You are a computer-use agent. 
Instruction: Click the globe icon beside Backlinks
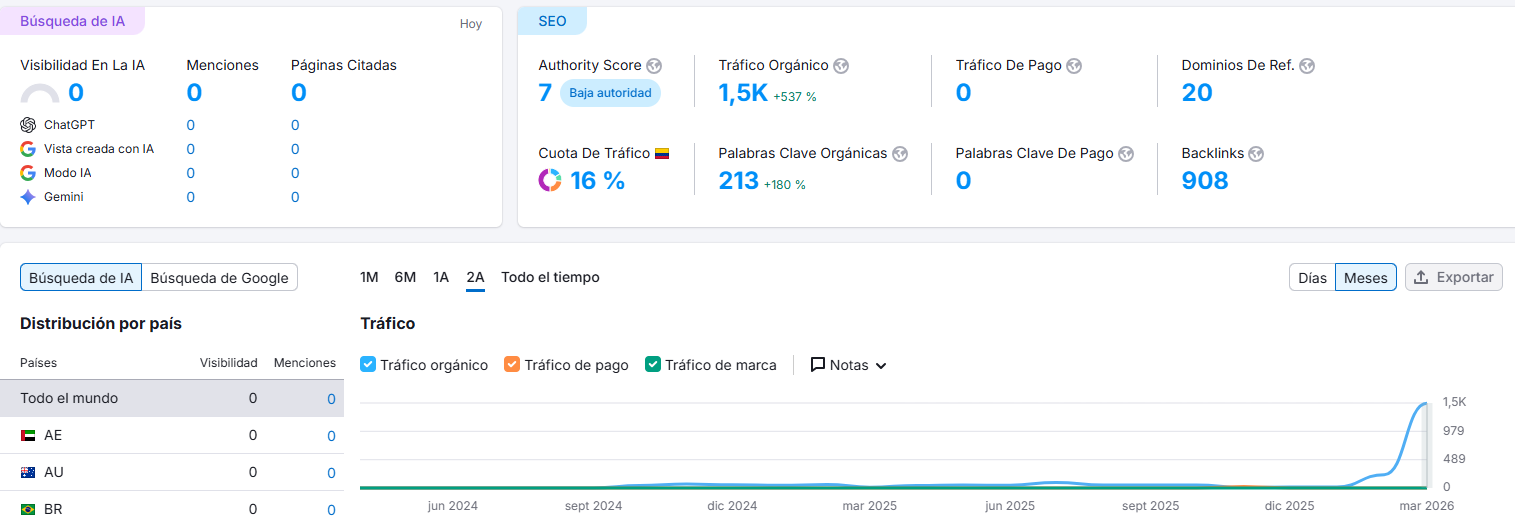coord(1256,153)
